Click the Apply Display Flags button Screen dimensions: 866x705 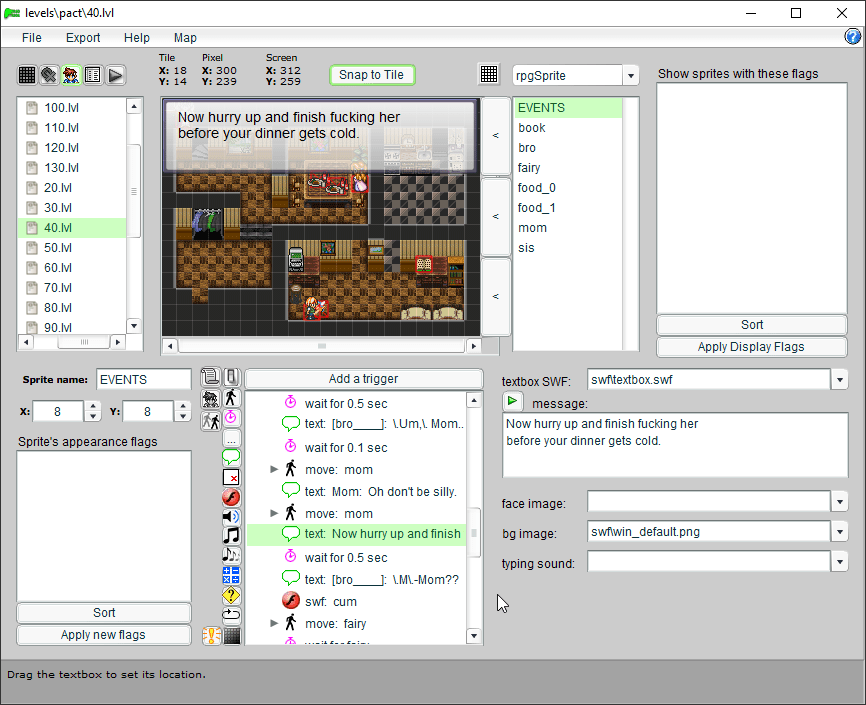tap(751, 347)
